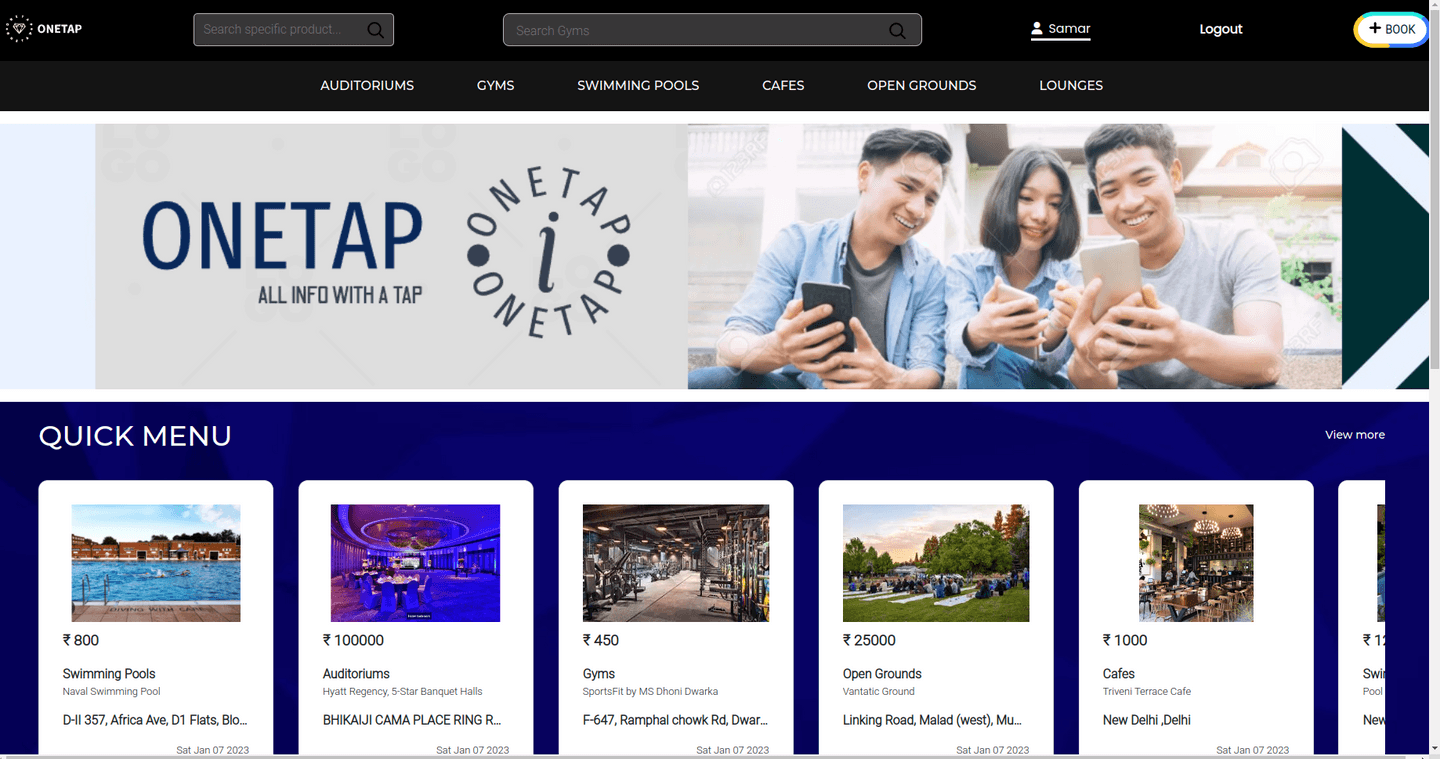
Task: Open the Hyatt Regency auditorium photo
Action: 415,563
